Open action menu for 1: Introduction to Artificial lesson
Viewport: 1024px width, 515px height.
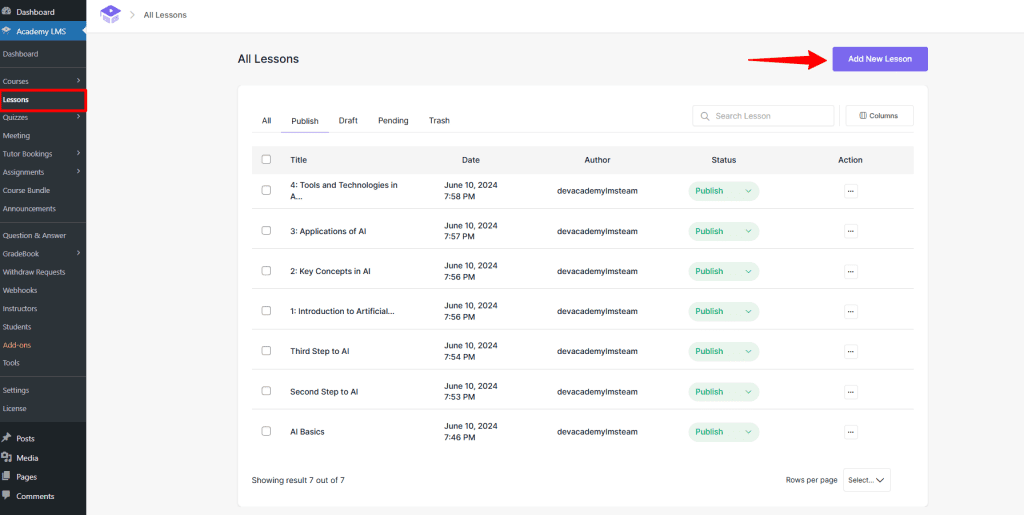[850, 311]
